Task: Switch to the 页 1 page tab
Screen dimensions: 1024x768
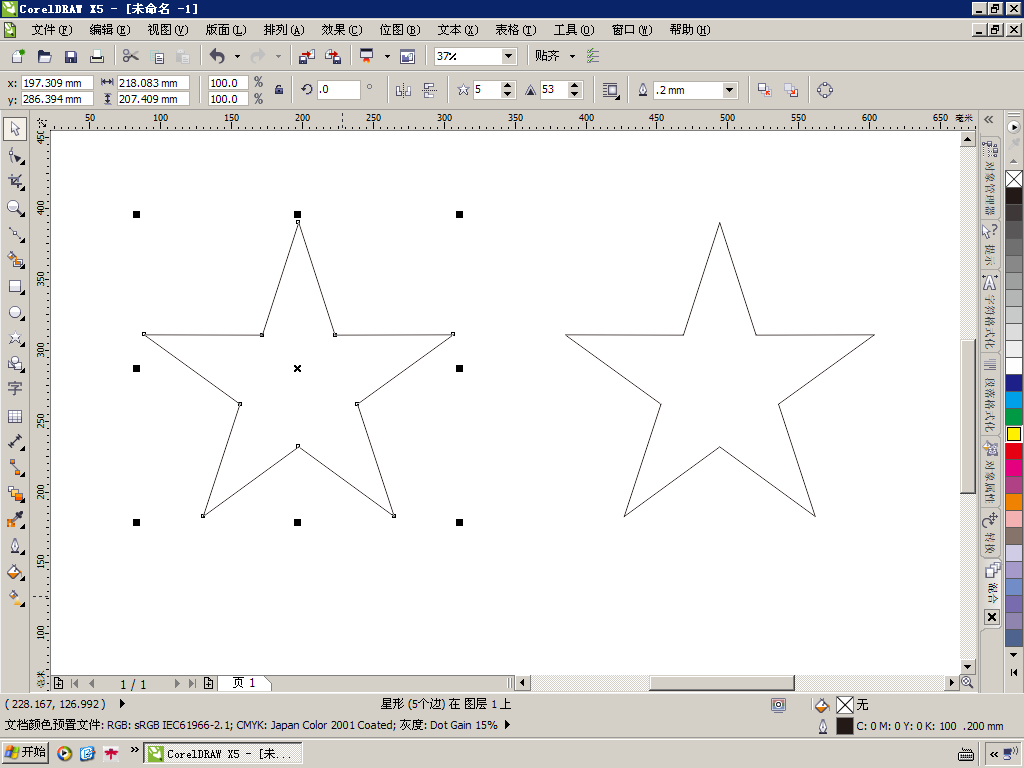Action: [244, 683]
